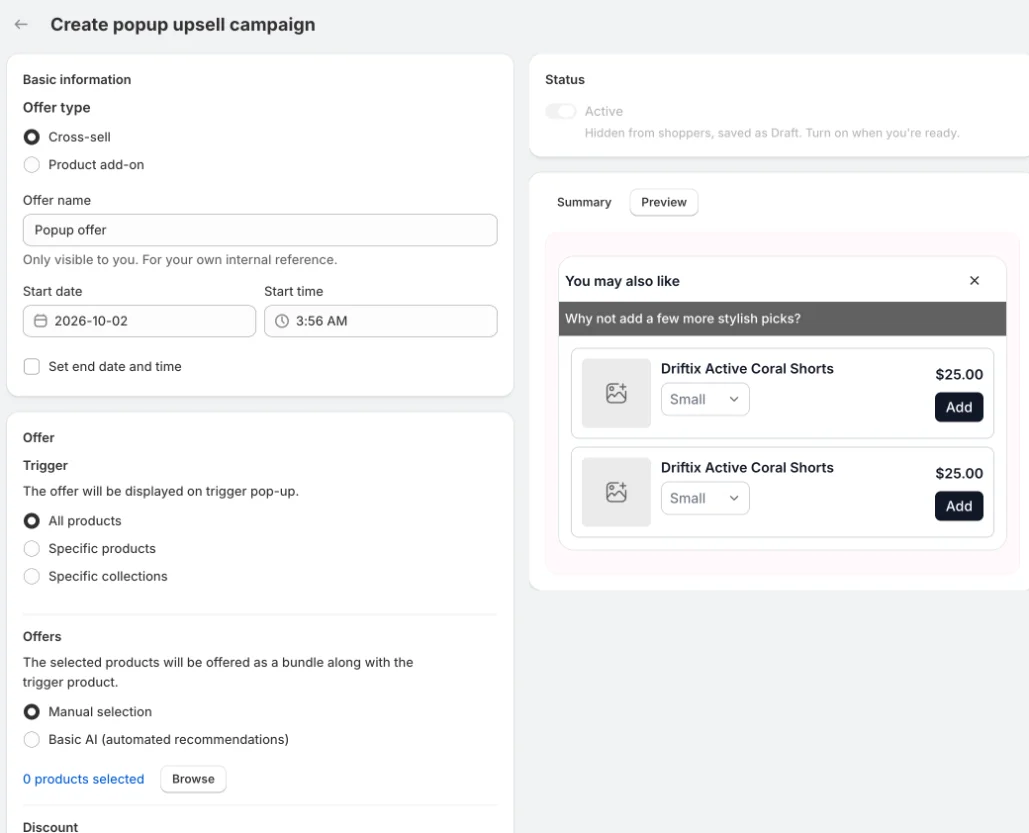
Task: Close the You may also like popup
Action: pyautogui.click(x=974, y=281)
